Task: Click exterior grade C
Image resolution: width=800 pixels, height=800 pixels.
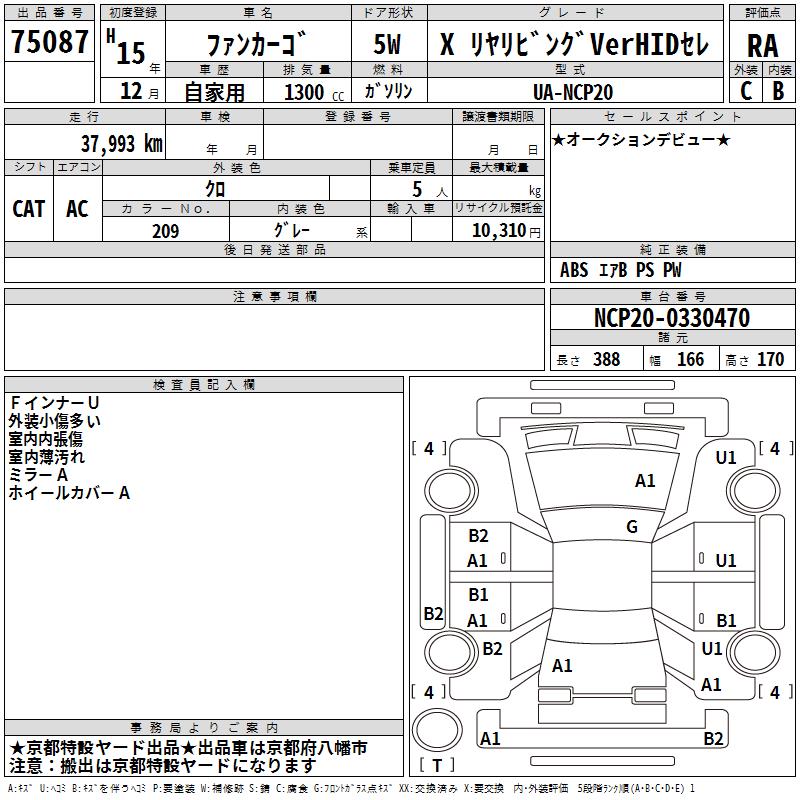Action: pos(745,91)
